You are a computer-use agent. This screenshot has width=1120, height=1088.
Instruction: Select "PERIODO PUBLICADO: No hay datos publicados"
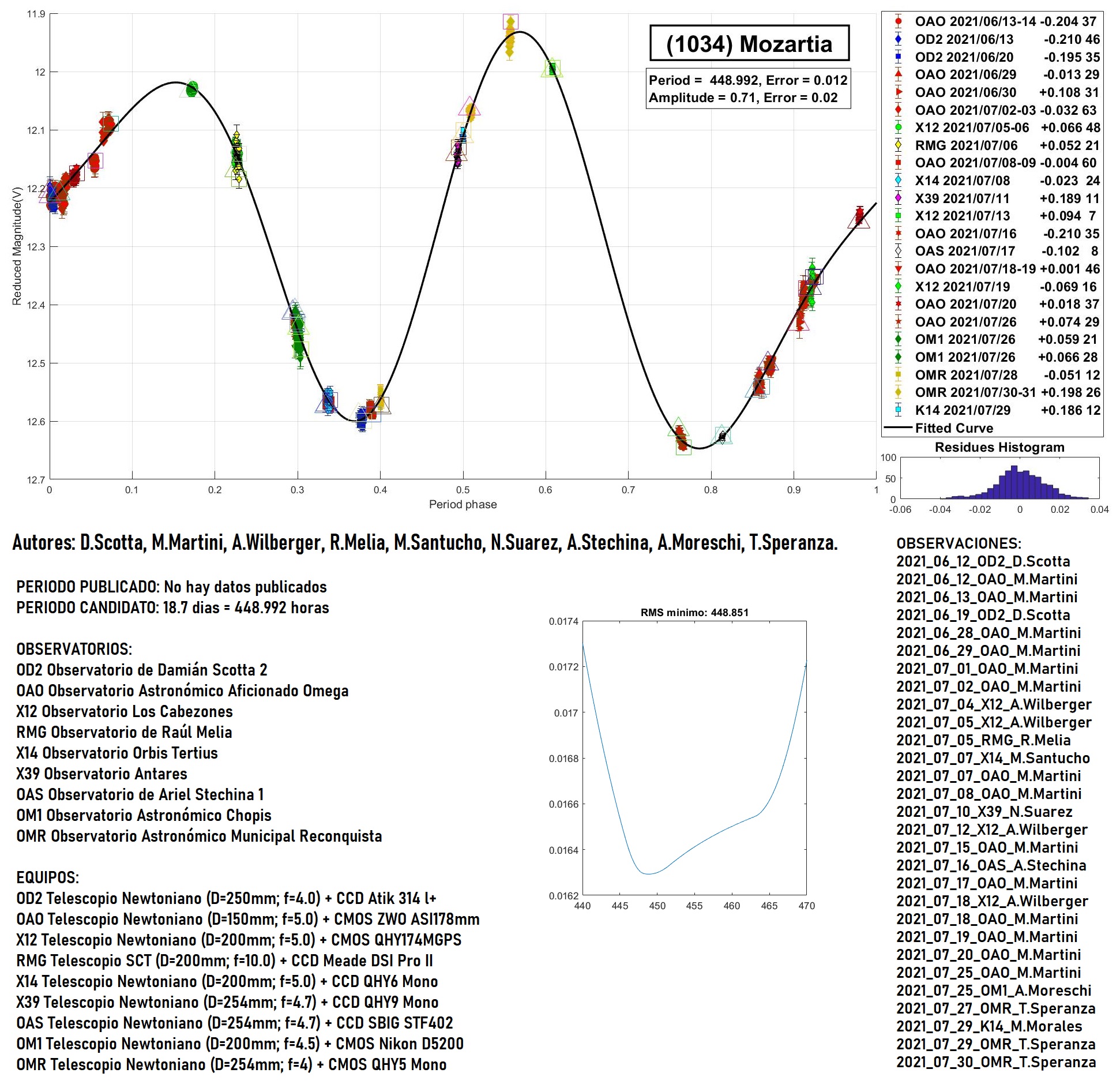coord(171,587)
